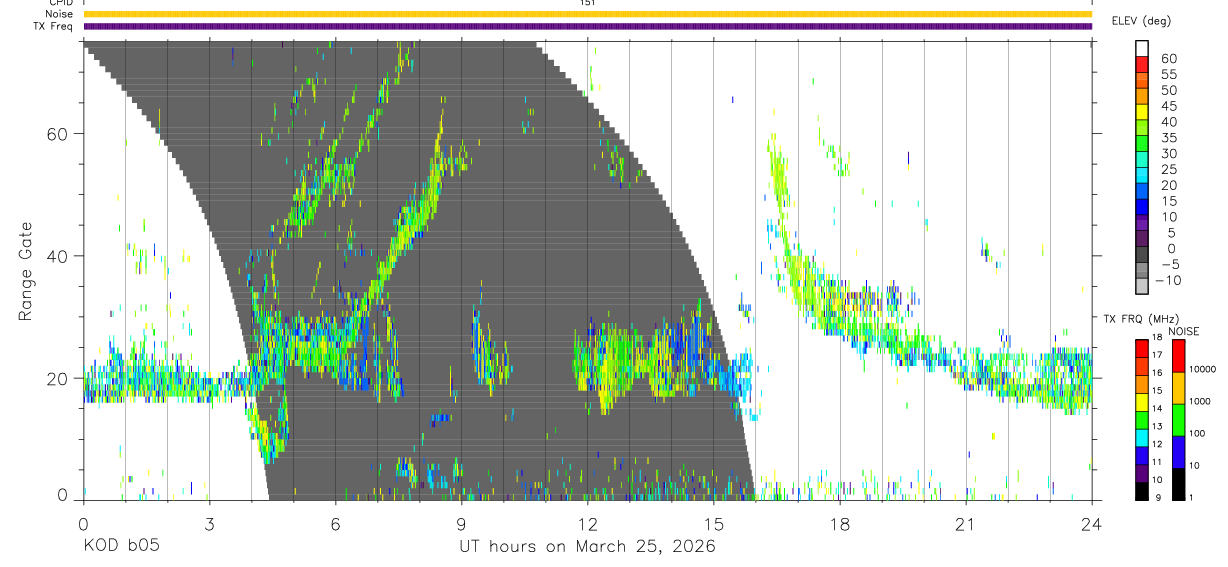Select red TX FRQ segment between 17 and 18
Image resolution: width=1228 pixels, height=567 pixels.
tap(1141, 348)
